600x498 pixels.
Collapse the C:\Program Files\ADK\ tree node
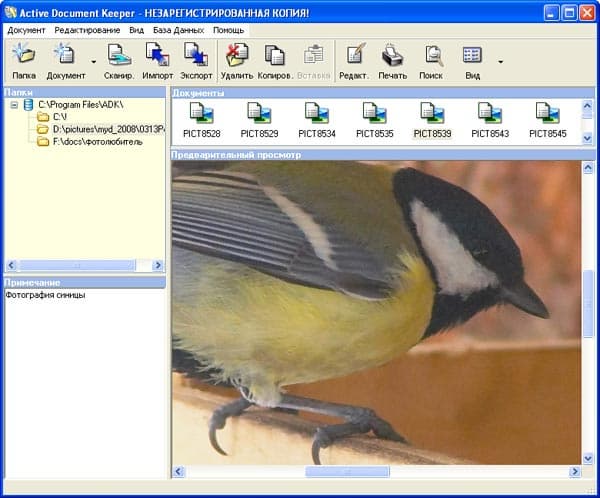[x=14, y=104]
